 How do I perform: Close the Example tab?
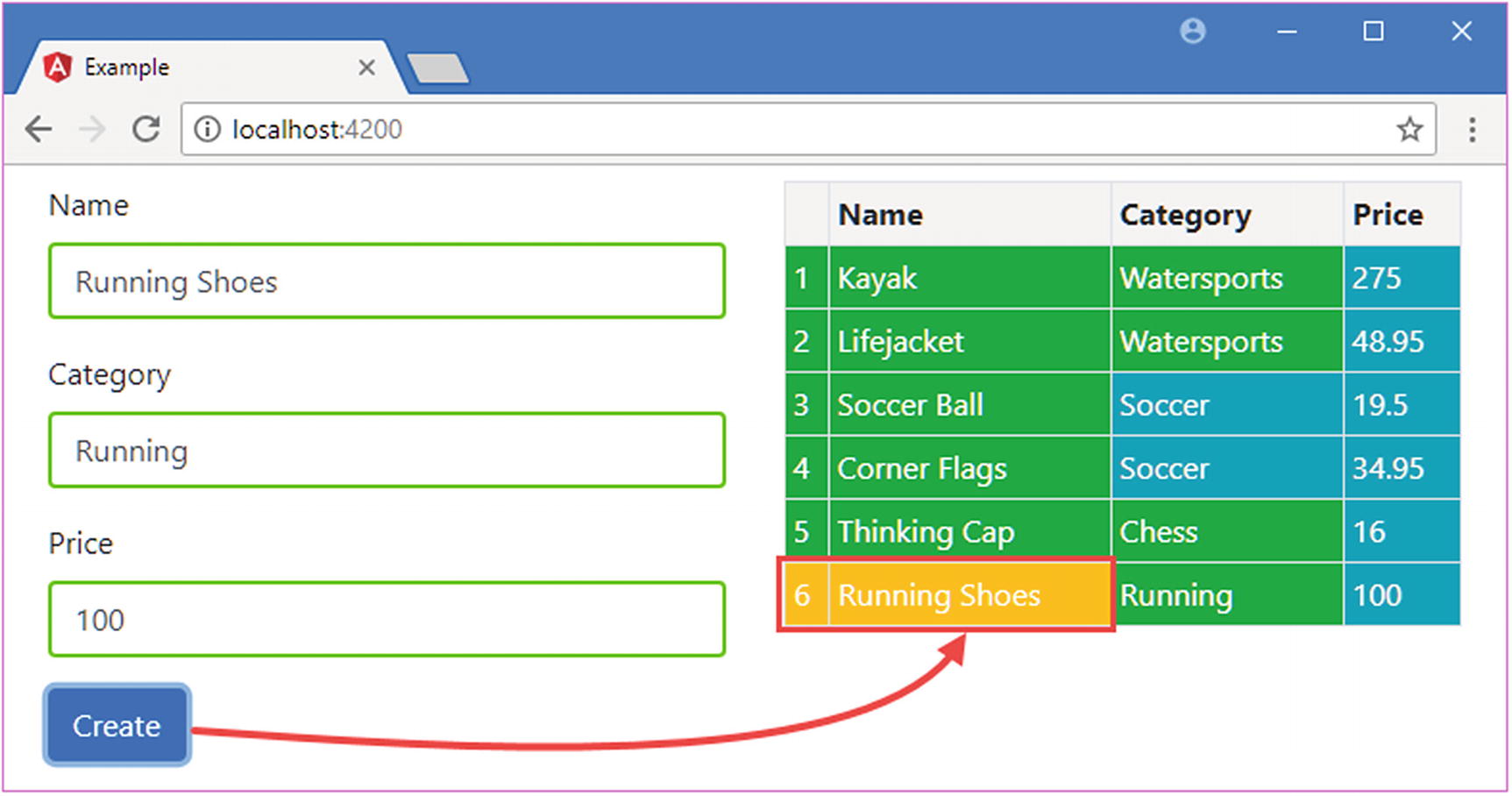pyautogui.click(x=367, y=68)
